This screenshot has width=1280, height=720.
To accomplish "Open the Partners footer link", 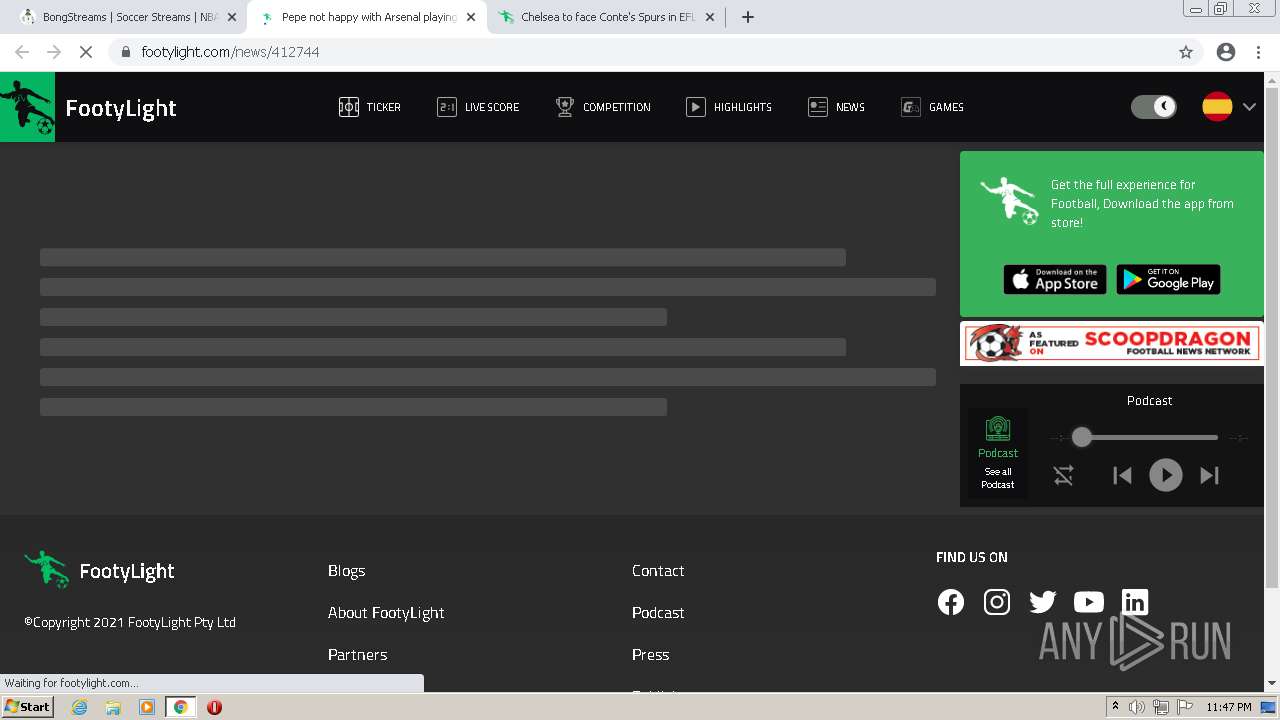I will (357, 655).
